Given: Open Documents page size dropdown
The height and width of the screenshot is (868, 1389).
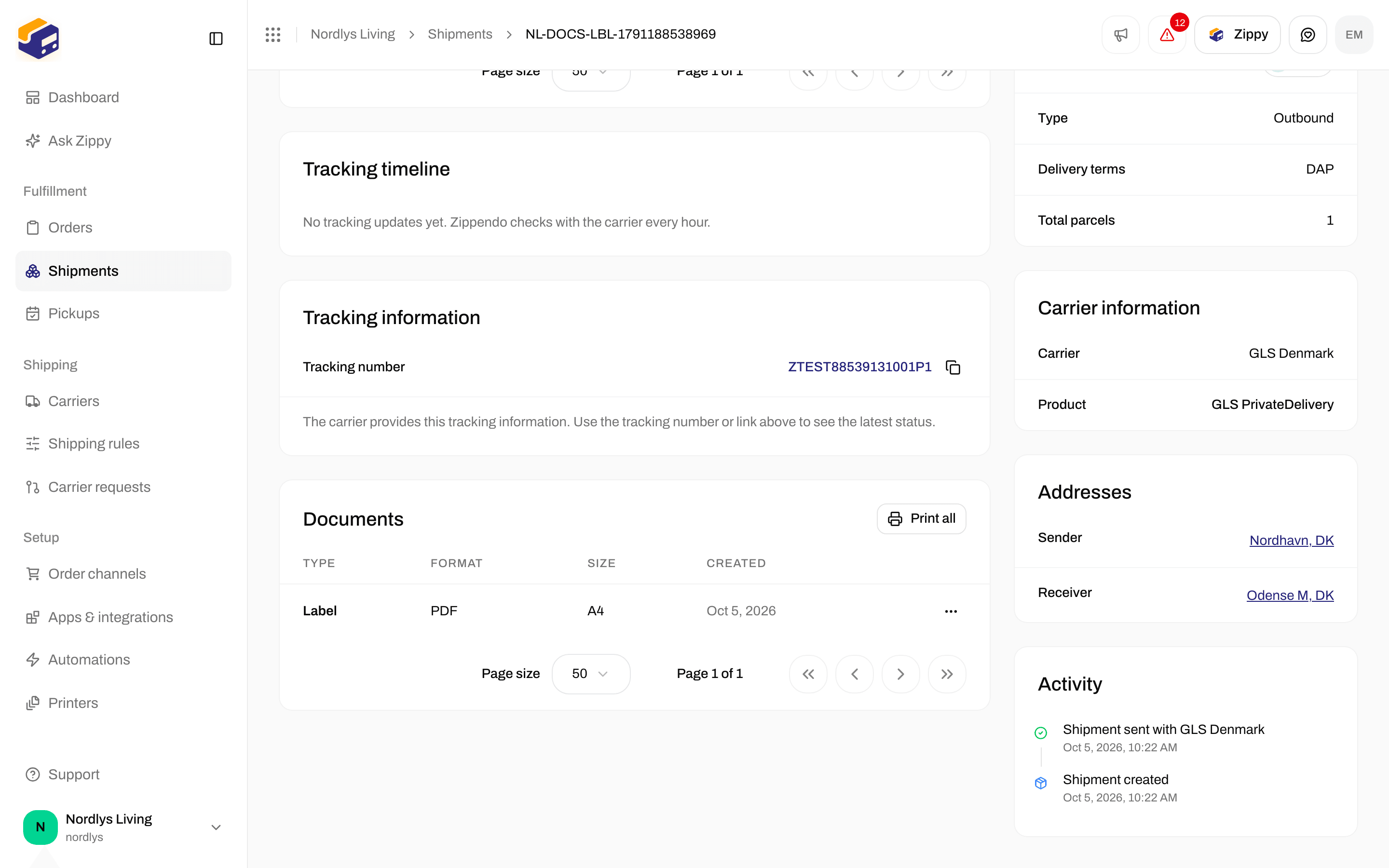Looking at the screenshot, I should click(x=591, y=674).
